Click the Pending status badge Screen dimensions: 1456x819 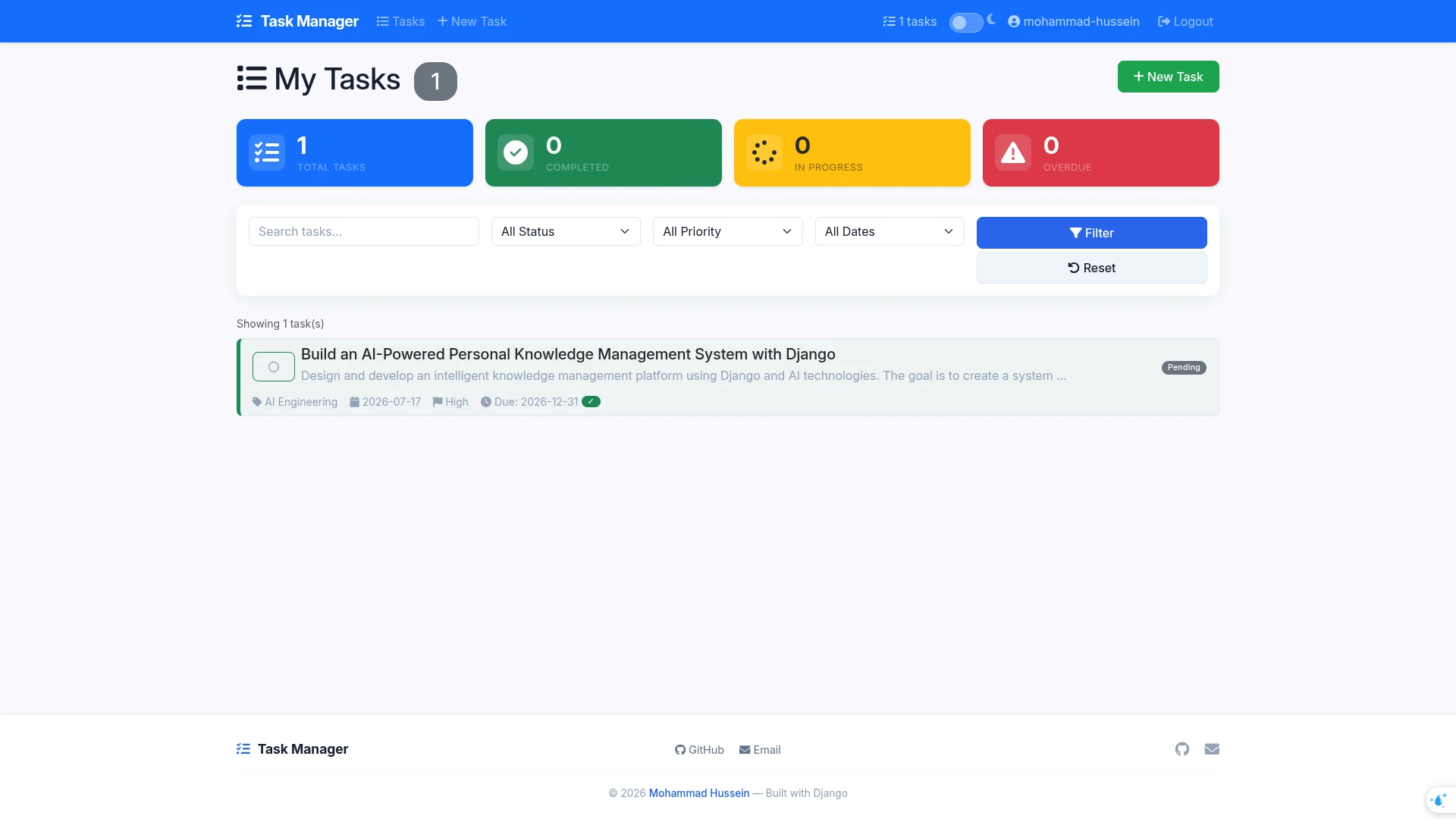click(1184, 368)
